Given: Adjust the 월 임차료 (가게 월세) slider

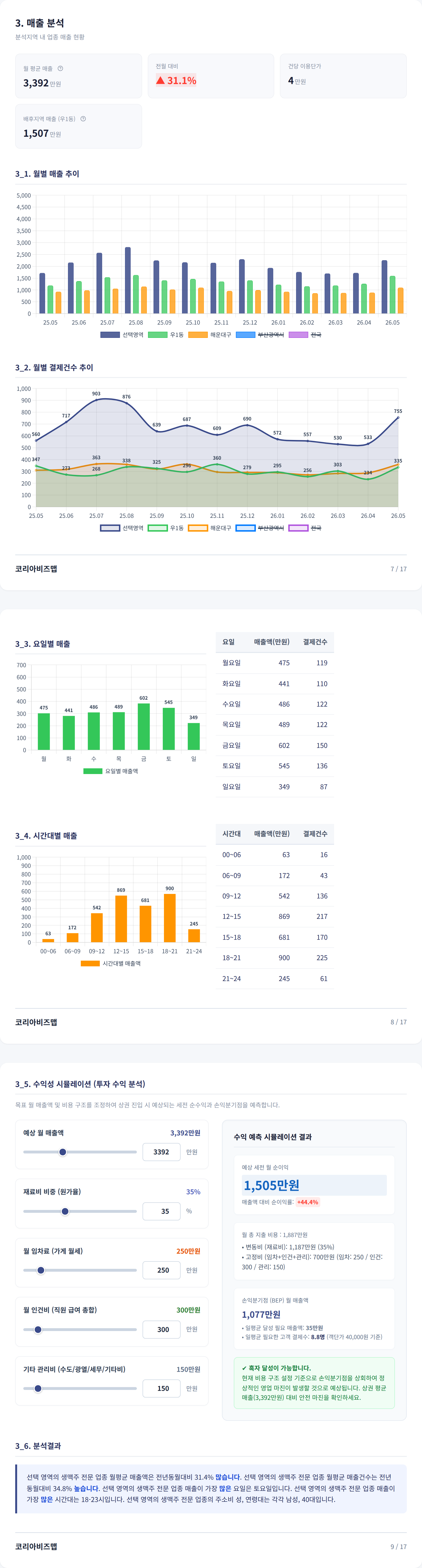Looking at the screenshot, I should point(80,1270).
